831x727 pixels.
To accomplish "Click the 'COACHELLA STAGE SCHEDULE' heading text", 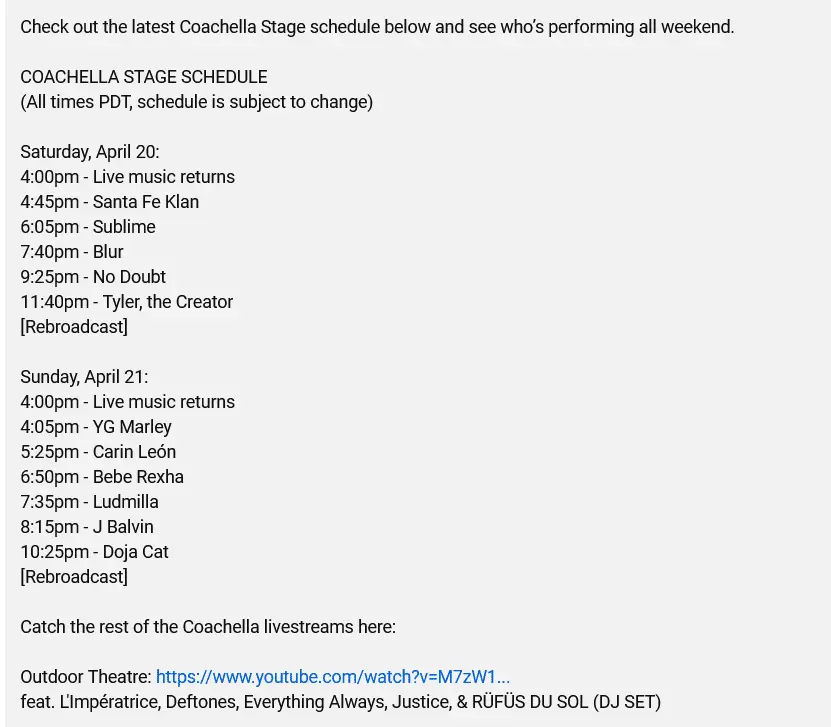I will pos(144,77).
